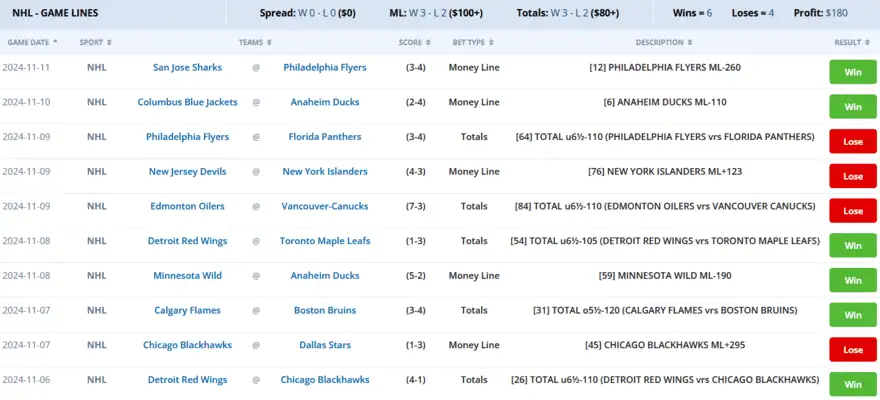Sort by Score column header

(x=415, y=42)
